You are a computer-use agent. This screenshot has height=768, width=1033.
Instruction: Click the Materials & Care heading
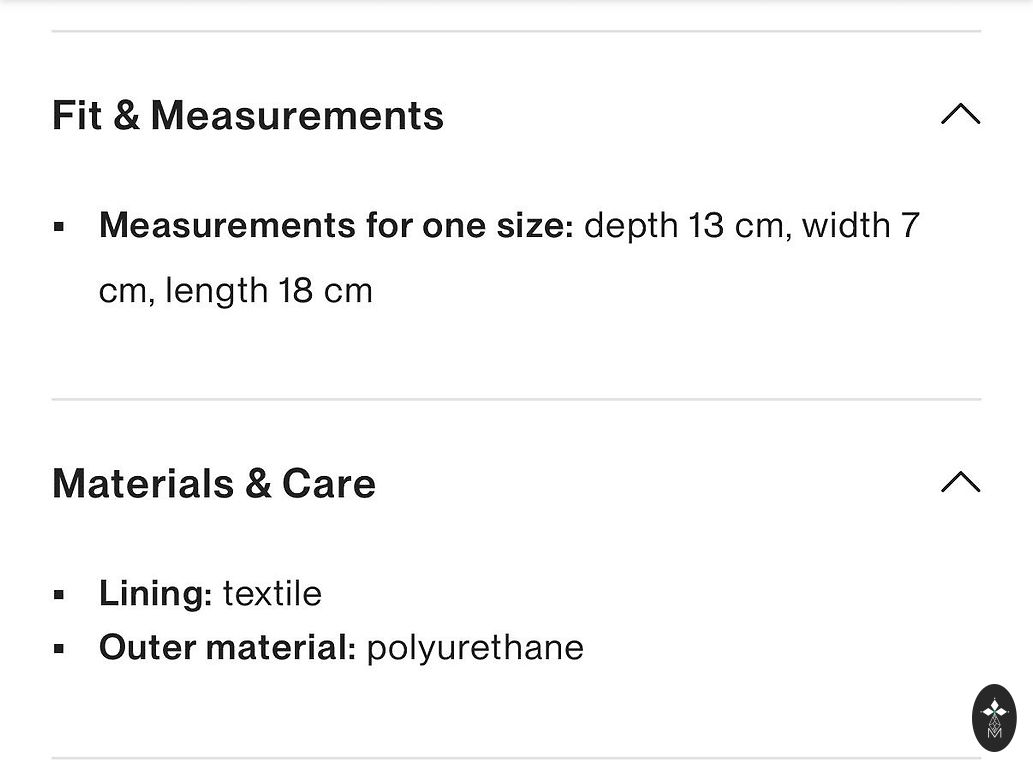[214, 483]
